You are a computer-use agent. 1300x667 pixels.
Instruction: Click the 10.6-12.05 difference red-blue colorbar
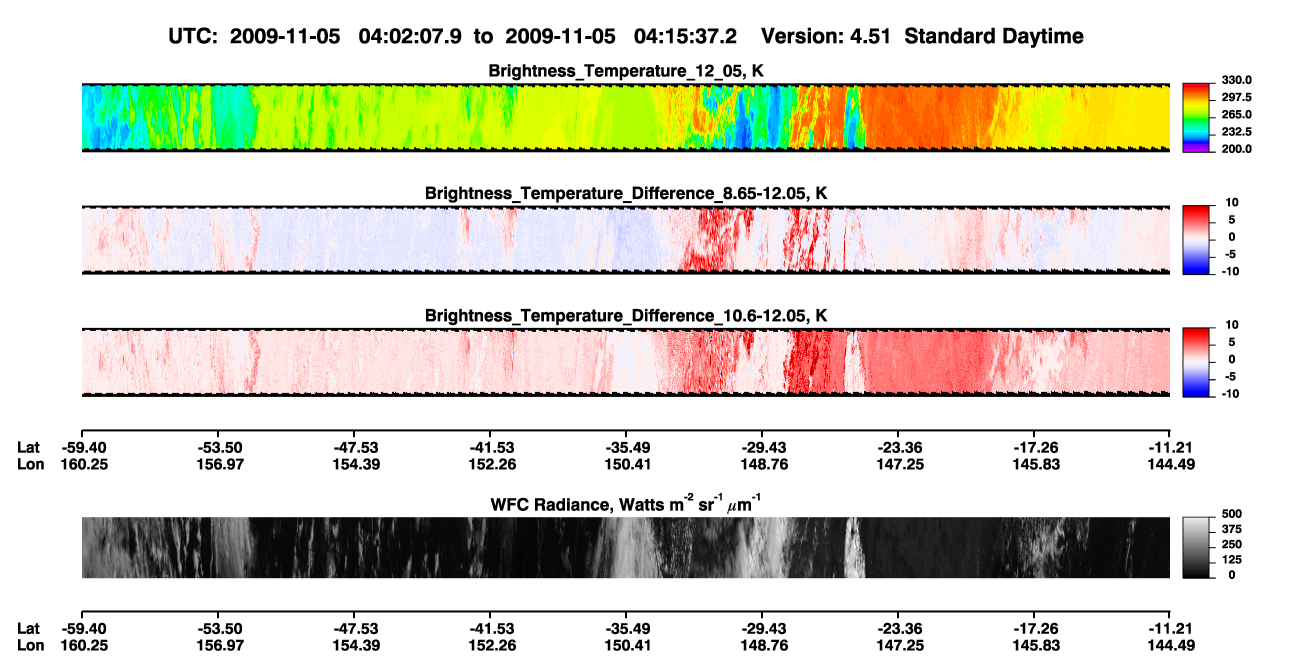tap(1196, 361)
